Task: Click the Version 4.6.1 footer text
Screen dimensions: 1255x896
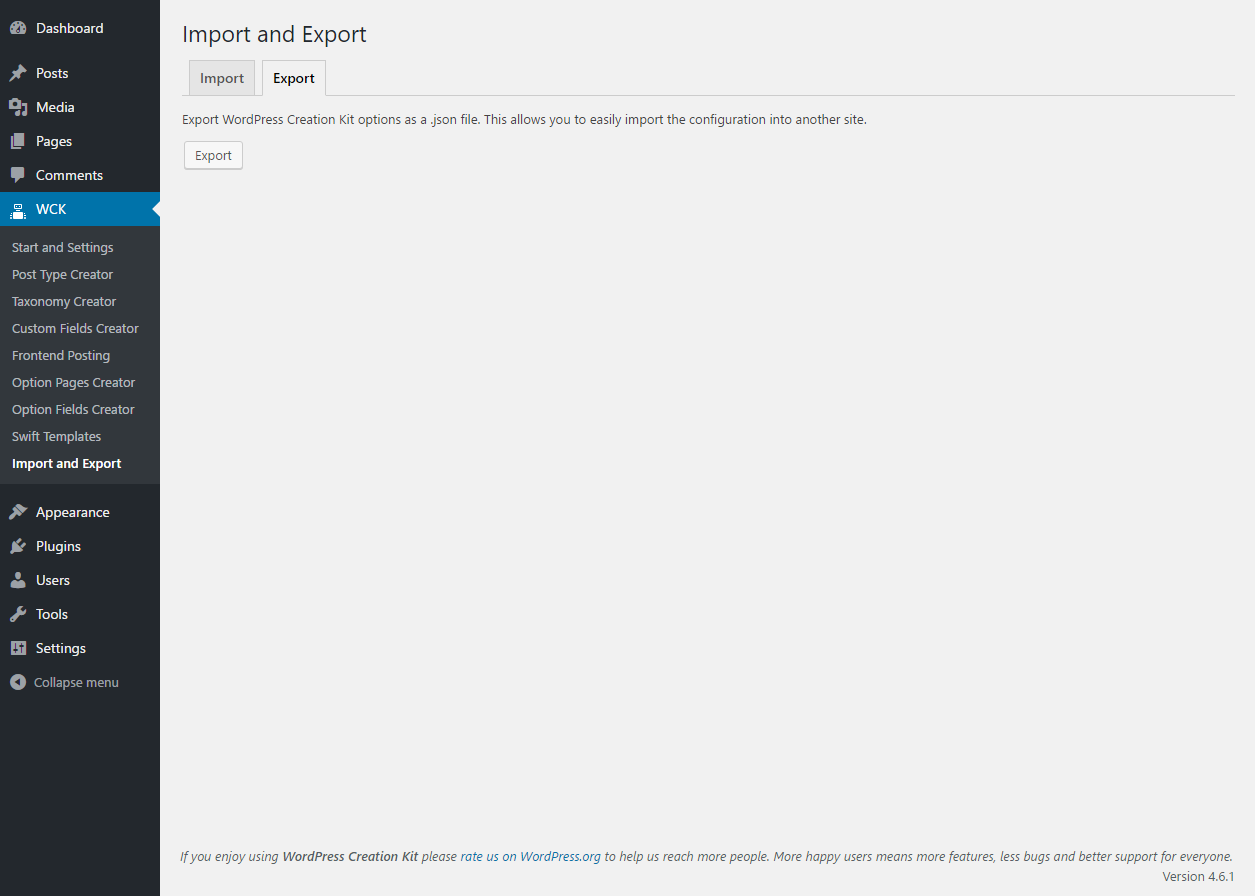Action: point(1198,876)
